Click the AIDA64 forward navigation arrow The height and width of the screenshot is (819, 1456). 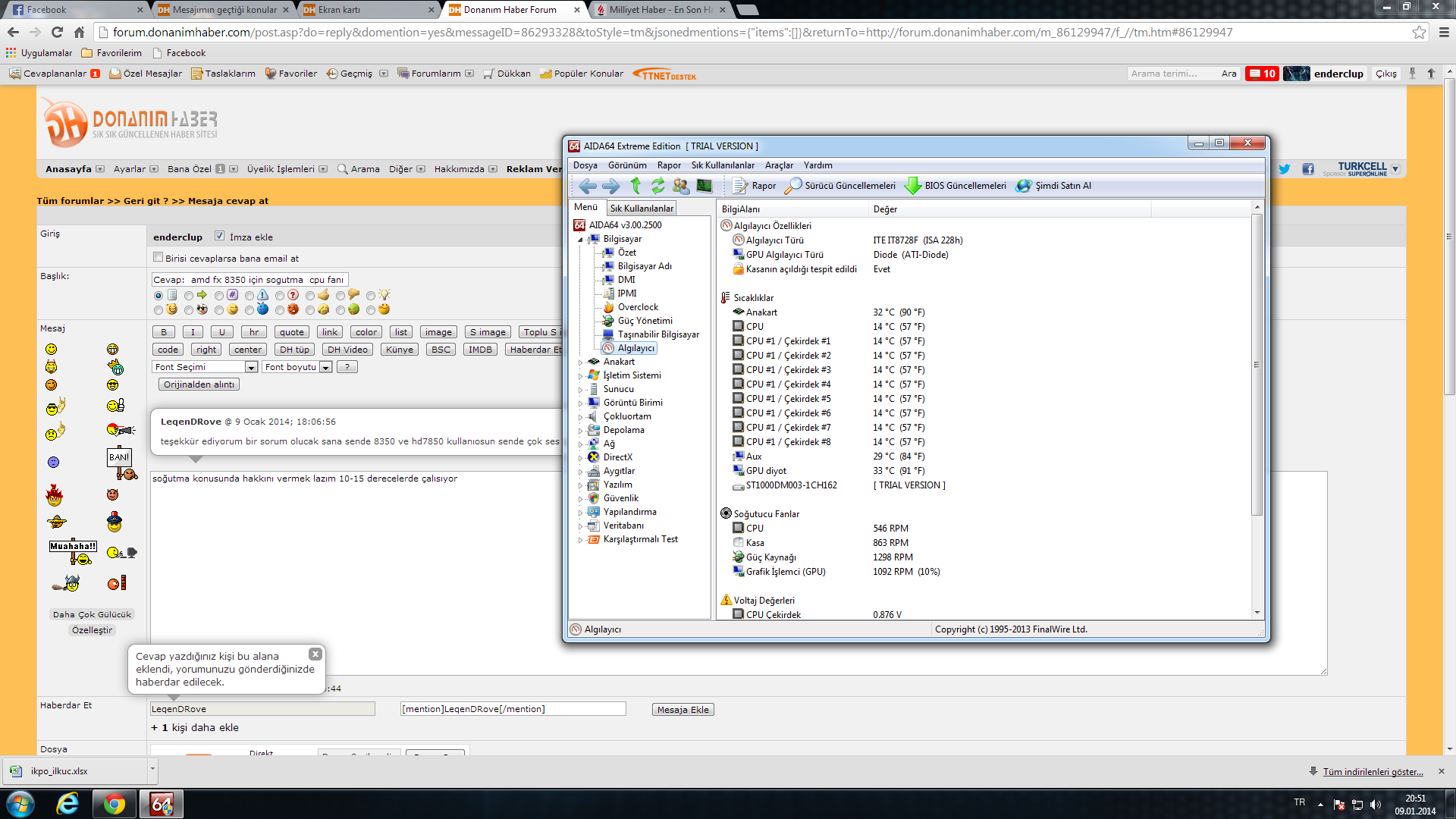click(611, 186)
